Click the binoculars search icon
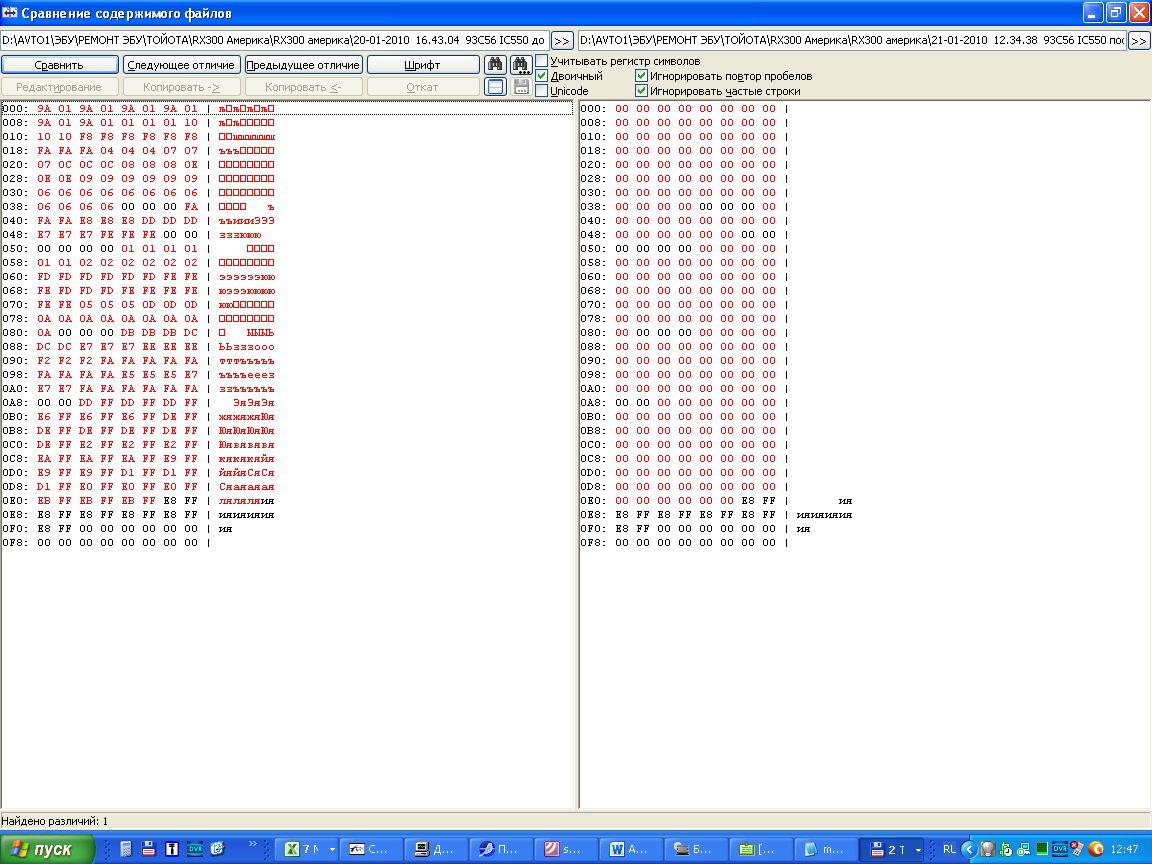Image resolution: width=1152 pixels, height=864 pixels. [x=494, y=65]
